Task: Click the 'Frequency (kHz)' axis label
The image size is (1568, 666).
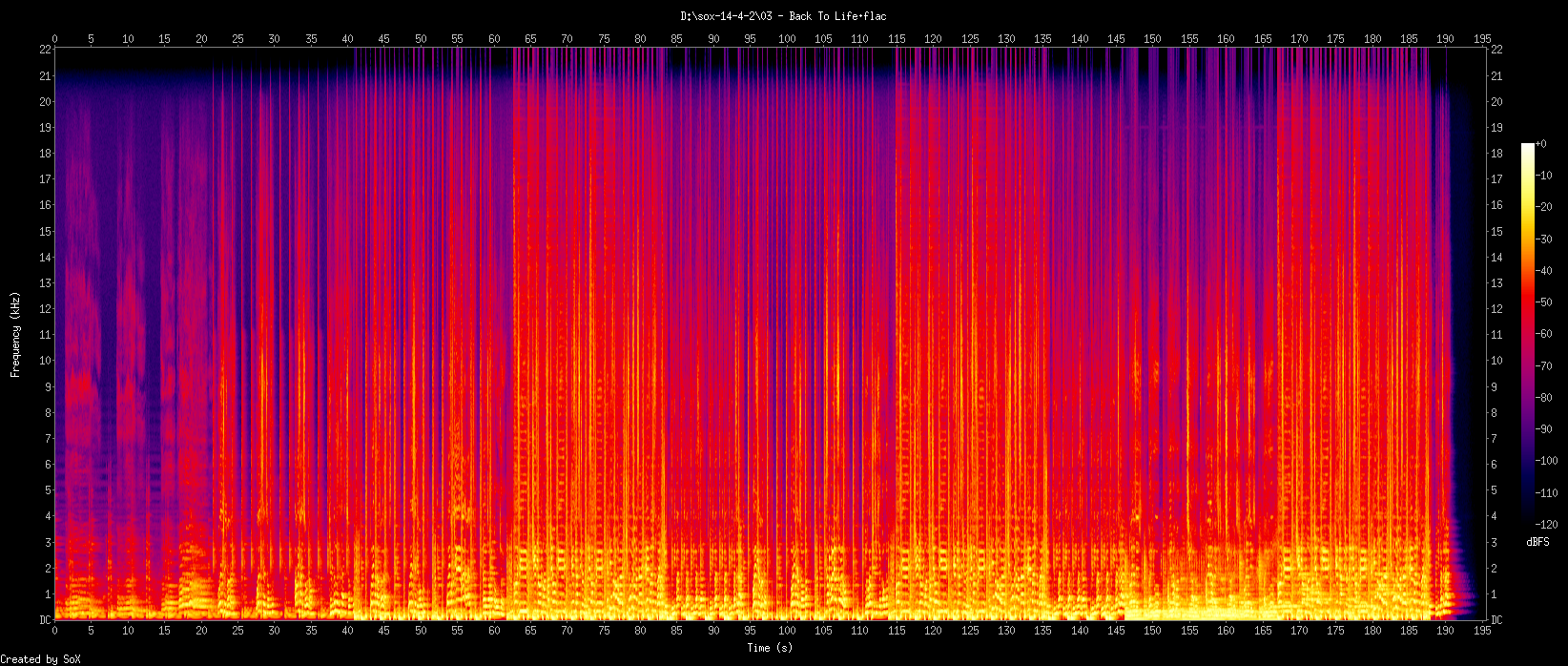Action: click(x=15, y=334)
